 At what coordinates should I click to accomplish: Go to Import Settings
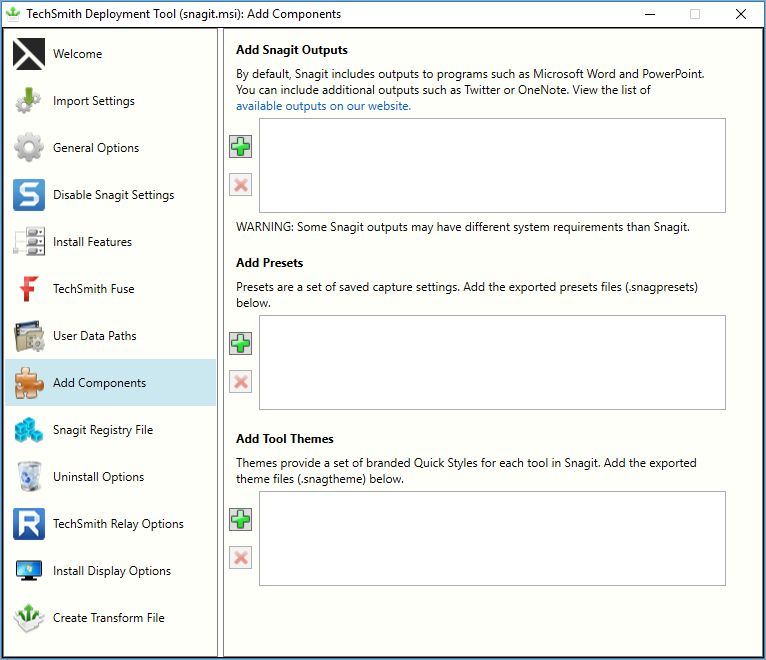(x=110, y=101)
